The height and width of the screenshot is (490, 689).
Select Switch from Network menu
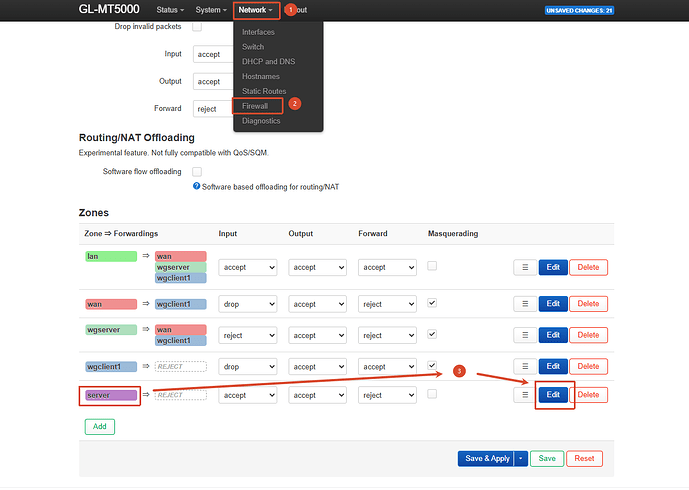point(253,47)
